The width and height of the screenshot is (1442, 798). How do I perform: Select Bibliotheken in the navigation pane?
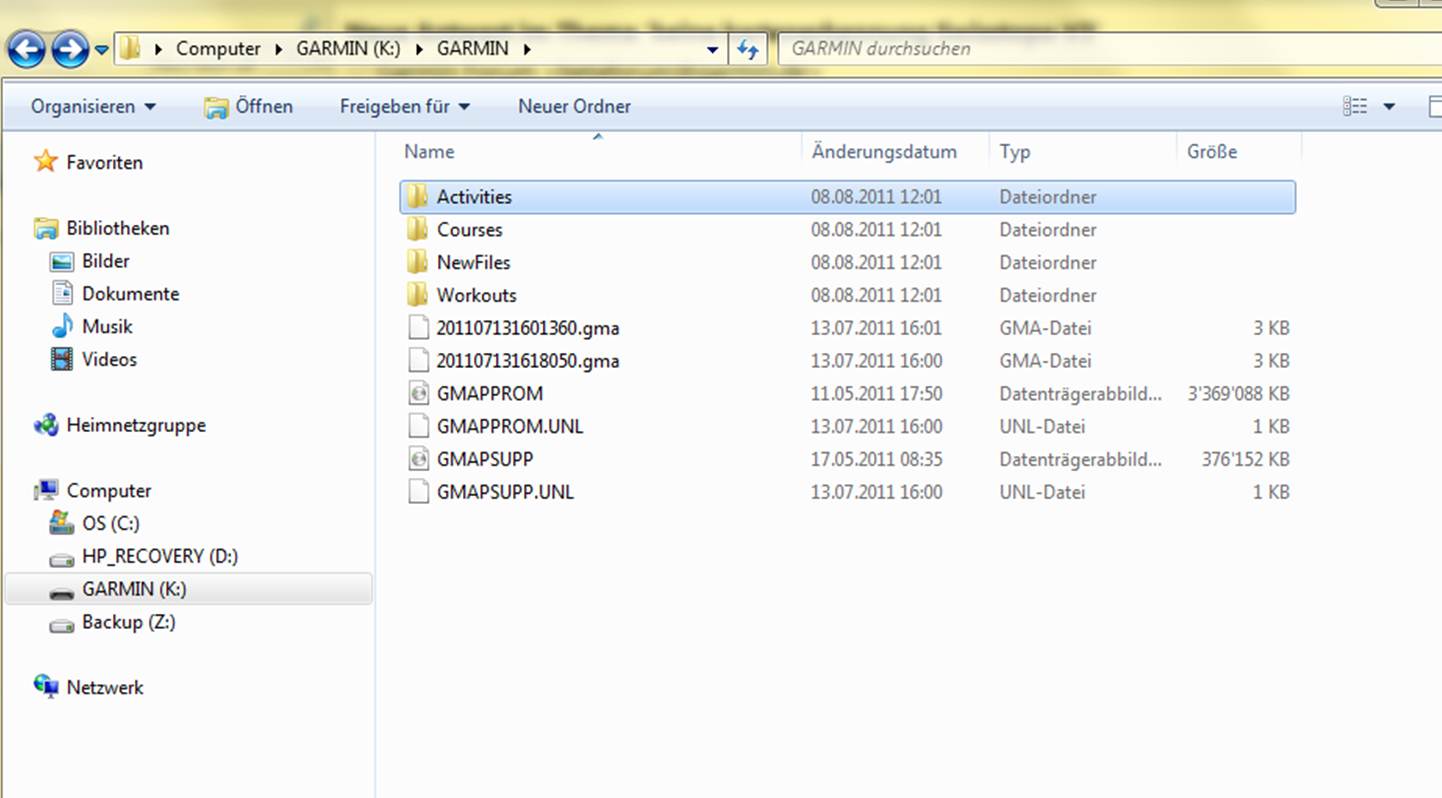117,228
